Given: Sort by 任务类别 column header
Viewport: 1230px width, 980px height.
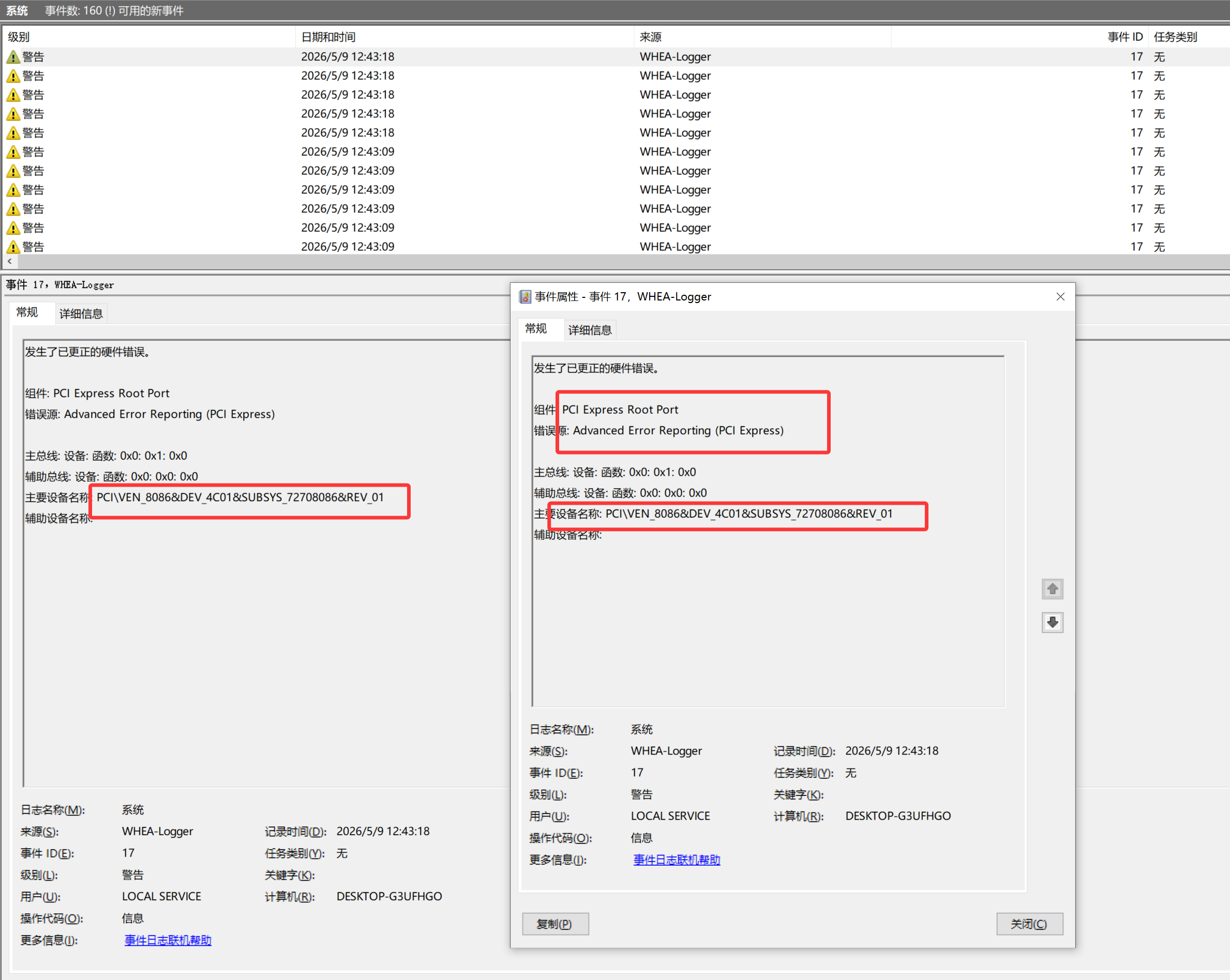Looking at the screenshot, I should pos(1188,37).
